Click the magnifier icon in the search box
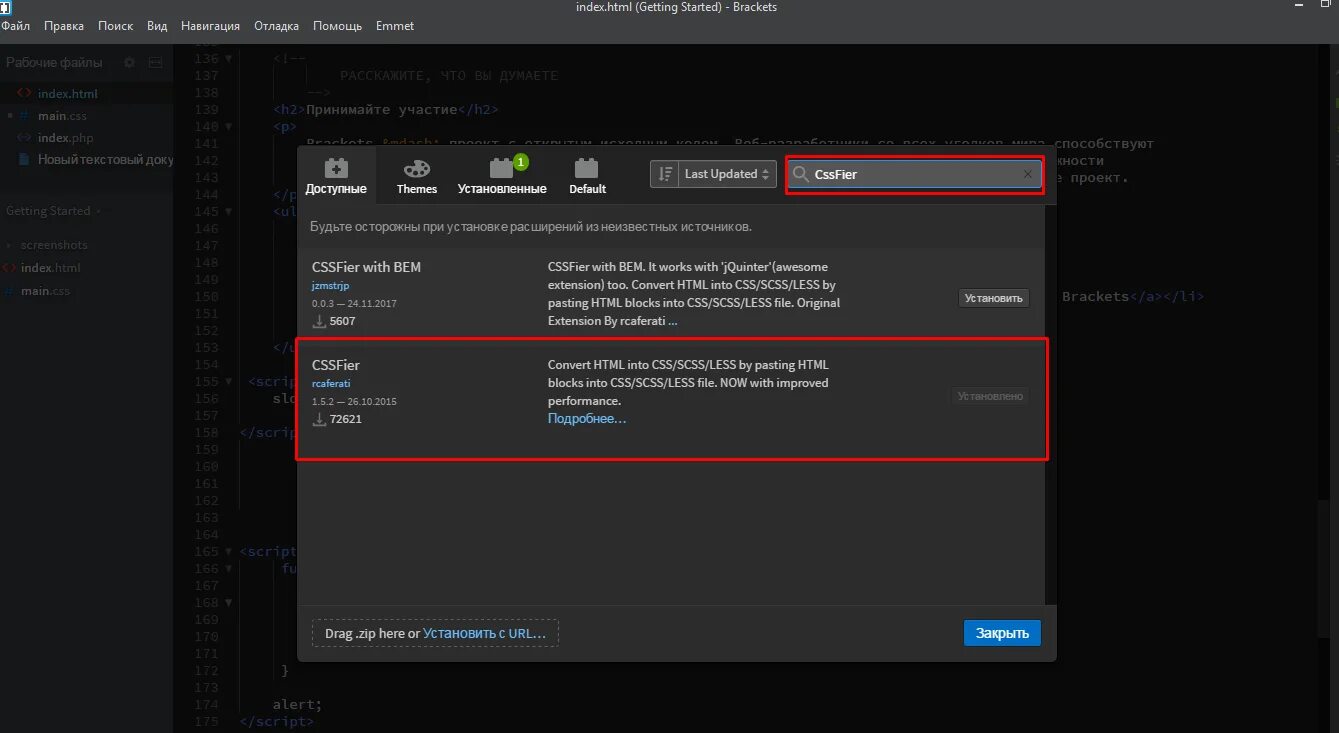This screenshot has height=733, width=1339. (800, 174)
